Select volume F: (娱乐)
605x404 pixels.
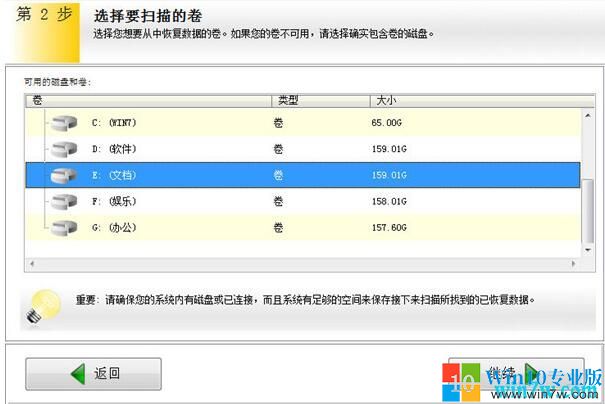coord(303,201)
